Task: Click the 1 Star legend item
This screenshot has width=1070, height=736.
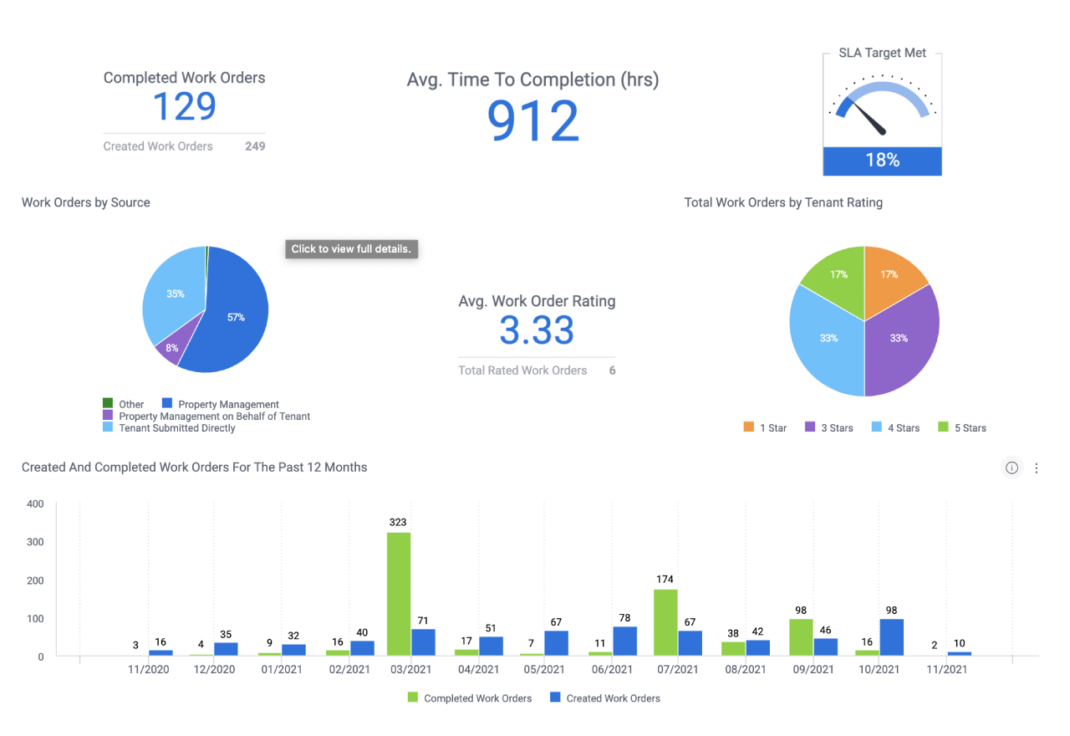Action: (765, 428)
